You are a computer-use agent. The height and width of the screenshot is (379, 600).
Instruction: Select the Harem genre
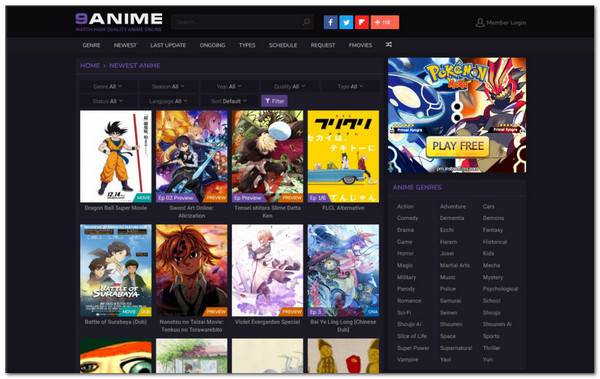click(x=448, y=242)
